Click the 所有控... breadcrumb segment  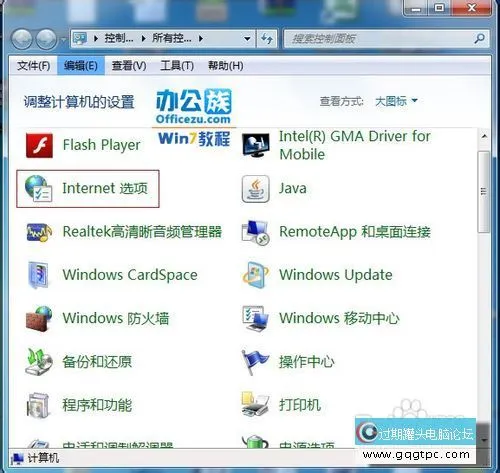click(172, 38)
